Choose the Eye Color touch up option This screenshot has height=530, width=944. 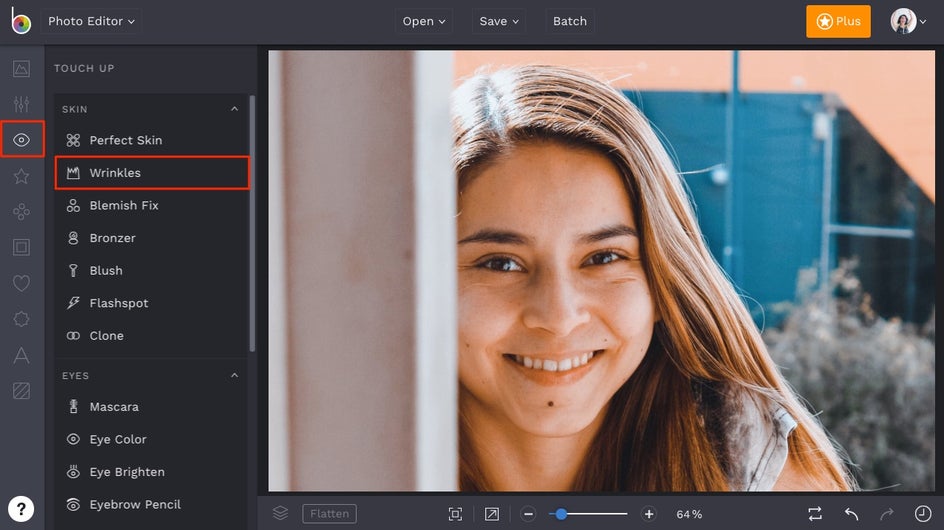pyautogui.click(x=118, y=439)
